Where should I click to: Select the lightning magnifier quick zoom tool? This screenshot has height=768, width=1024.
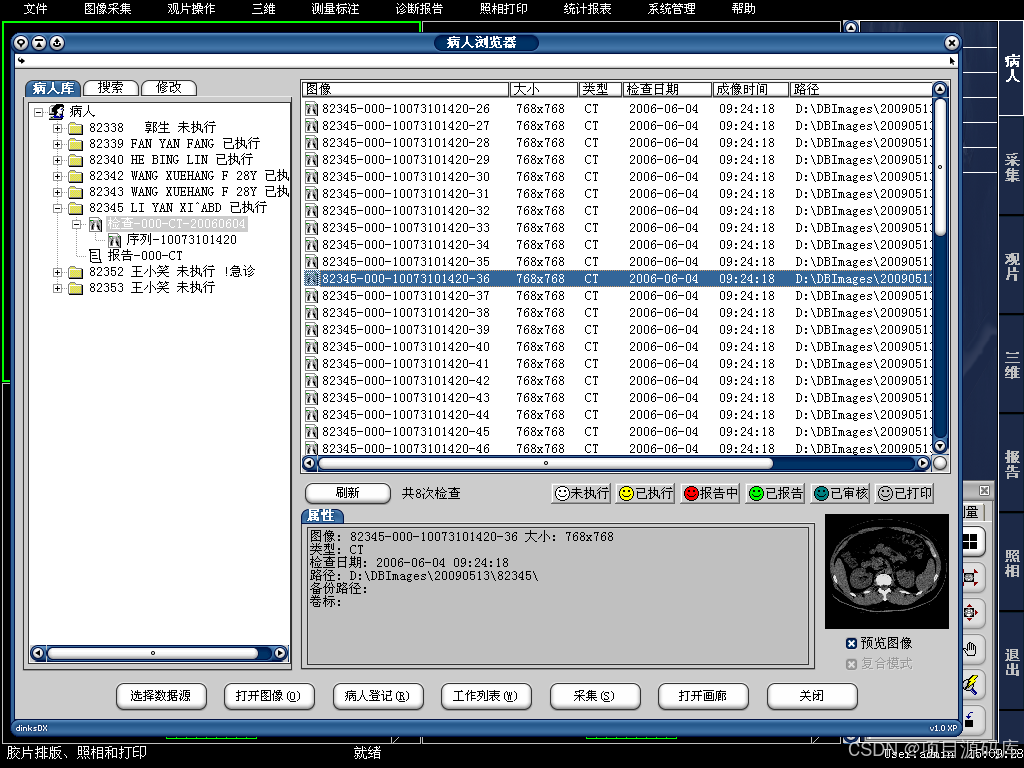point(970,684)
